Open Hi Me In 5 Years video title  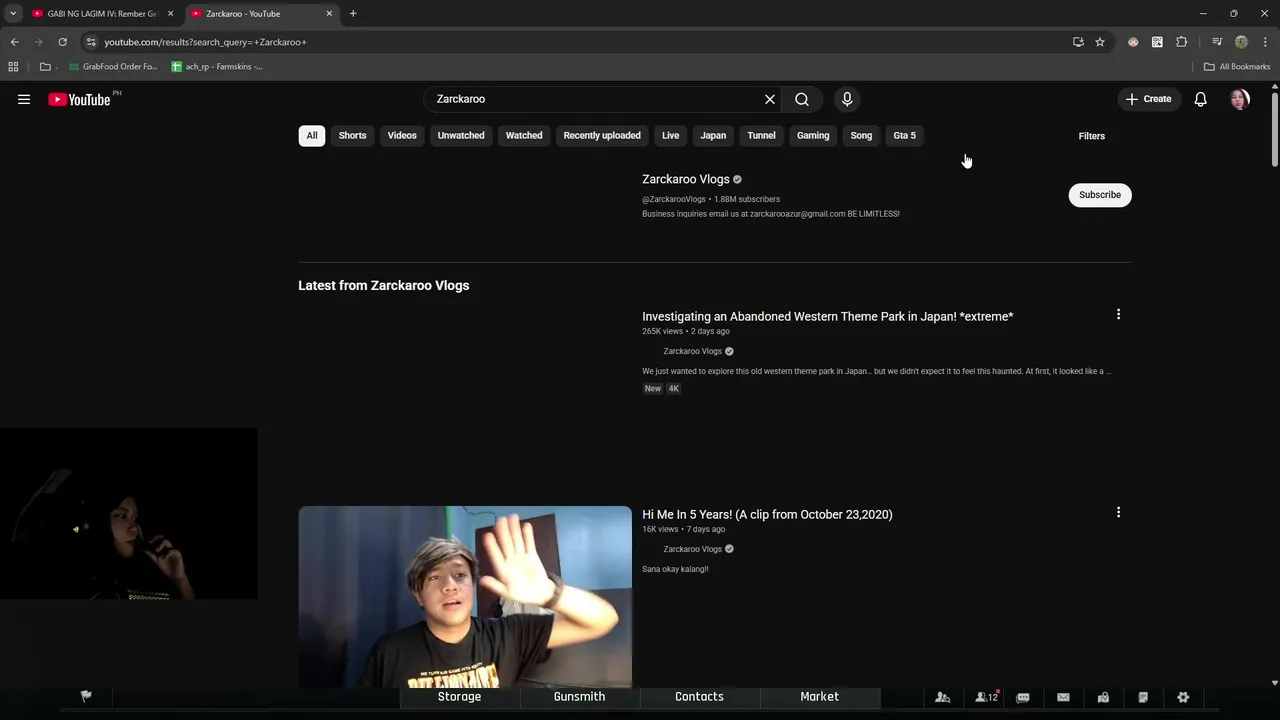click(x=767, y=514)
